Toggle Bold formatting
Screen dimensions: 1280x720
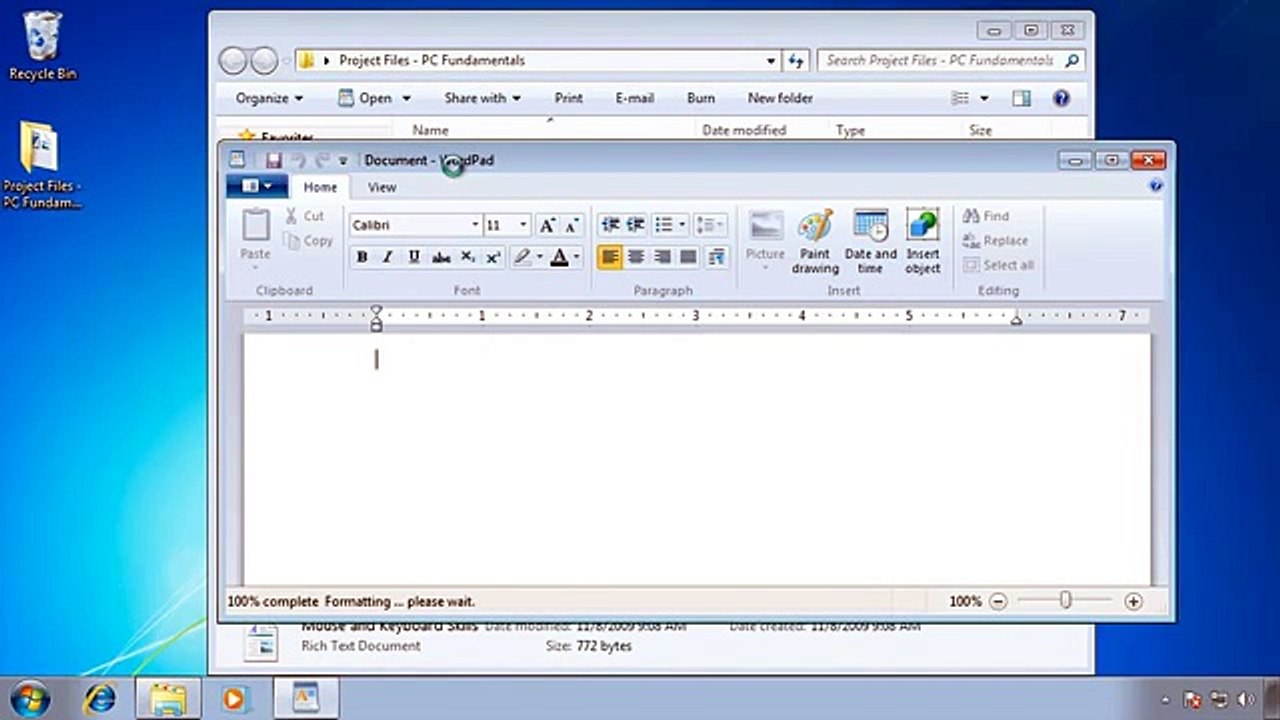coord(362,257)
